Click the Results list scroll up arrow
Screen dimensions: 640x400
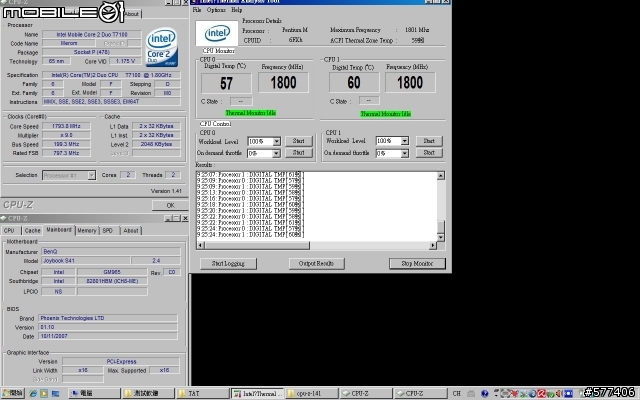[x=441, y=176]
